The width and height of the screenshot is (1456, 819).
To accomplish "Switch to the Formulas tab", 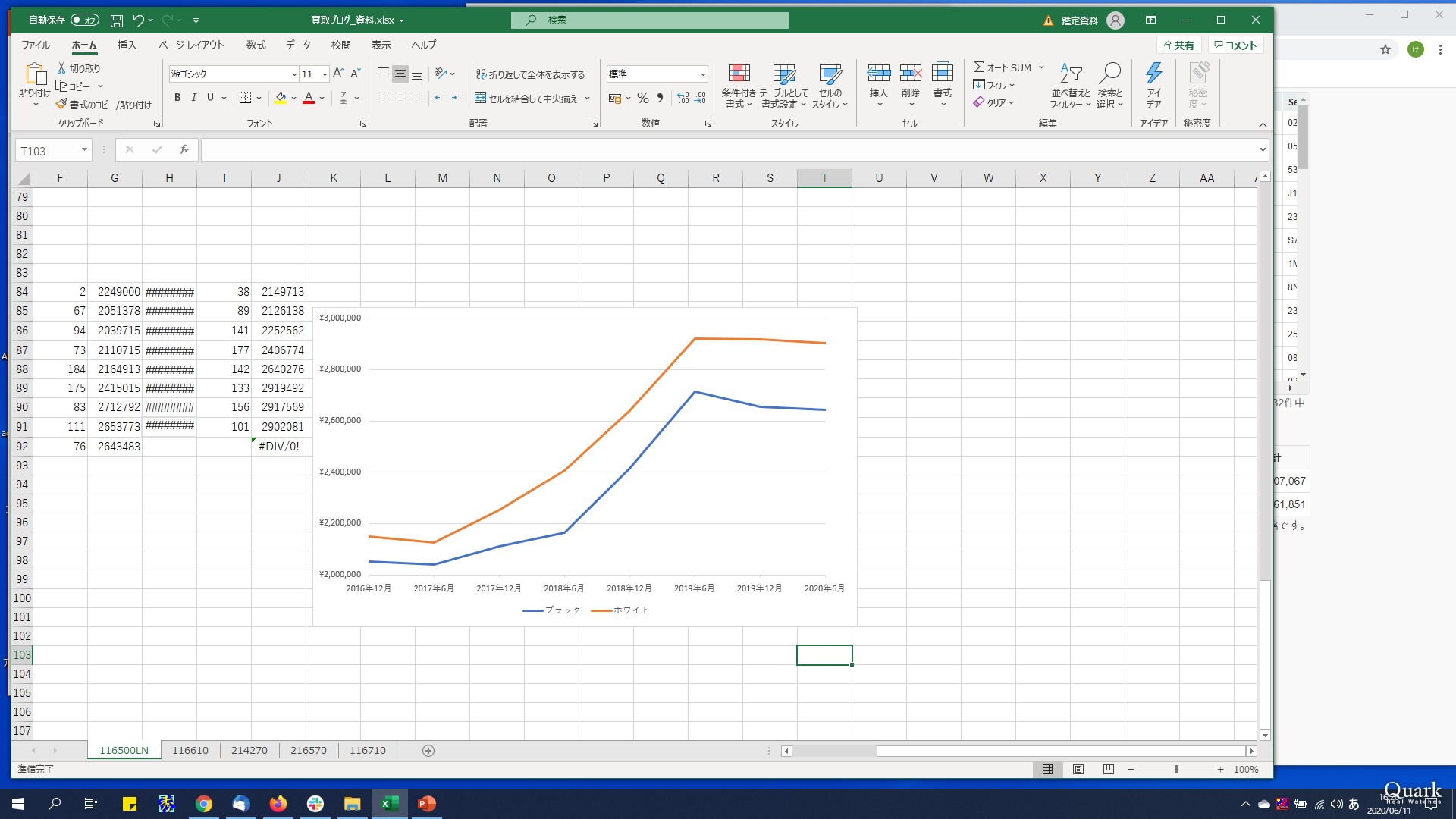I will pos(256,45).
